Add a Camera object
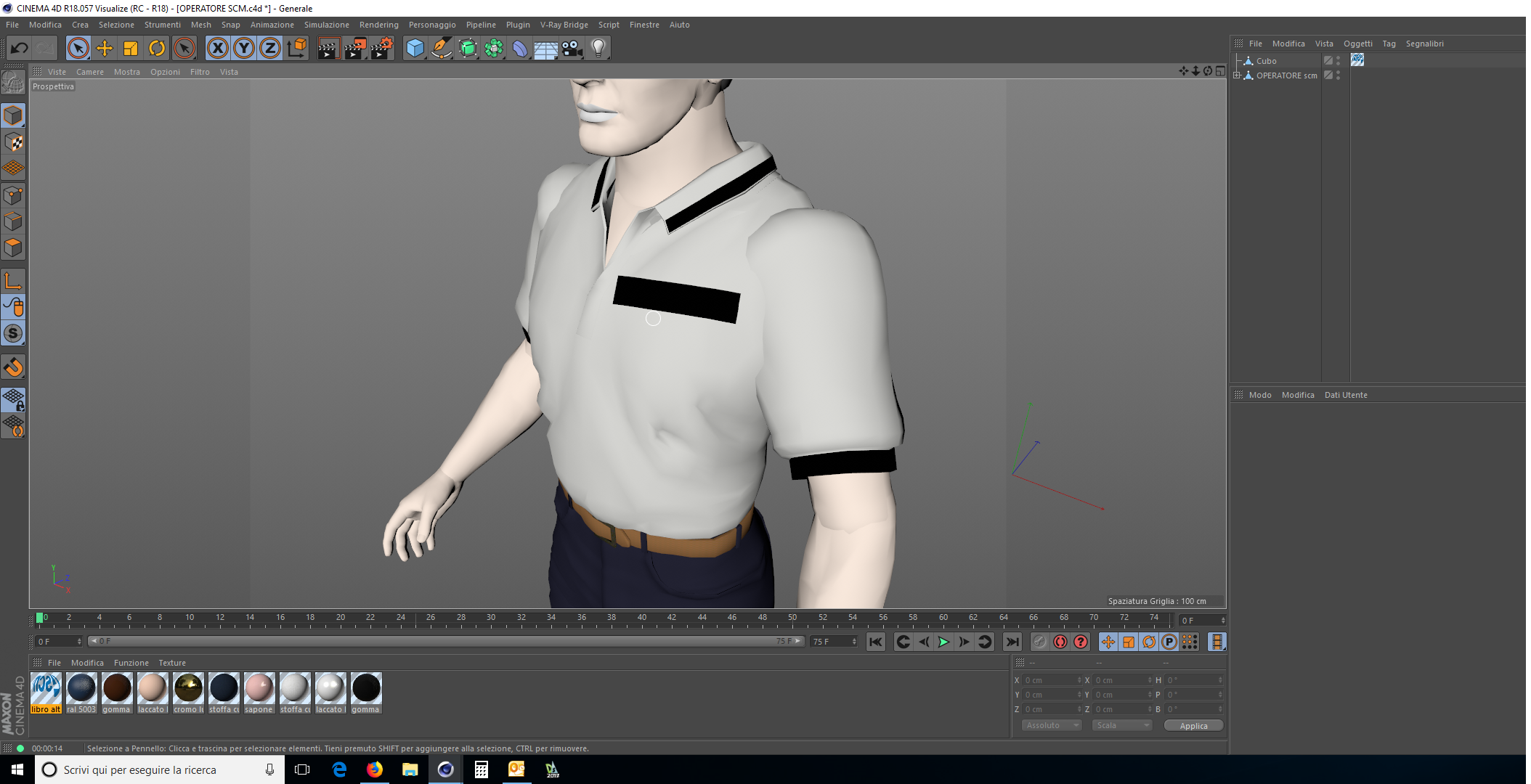 coord(572,49)
